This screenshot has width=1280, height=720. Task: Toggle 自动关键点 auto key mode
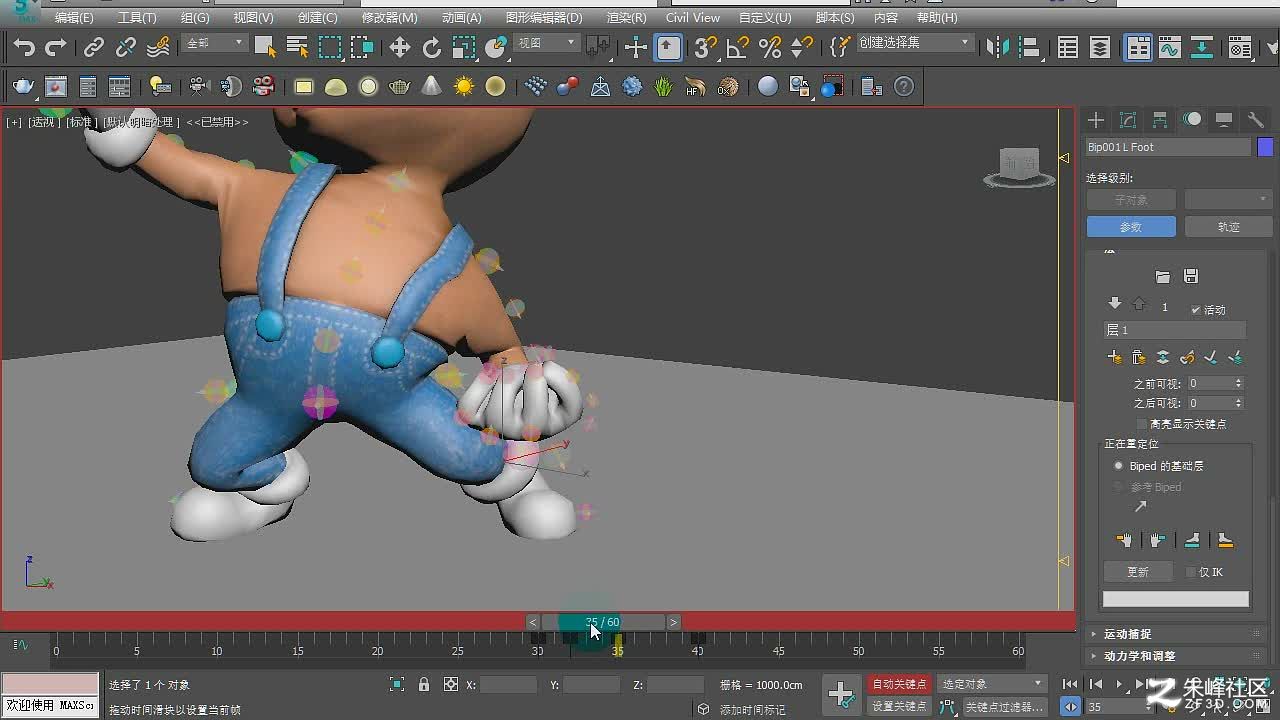click(x=899, y=684)
